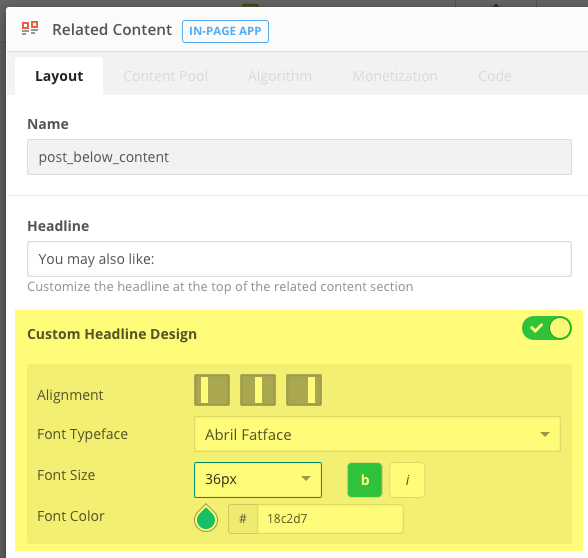This screenshot has width=588, height=558.
Task: Click the Alignment label
Action: coord(70,395)
